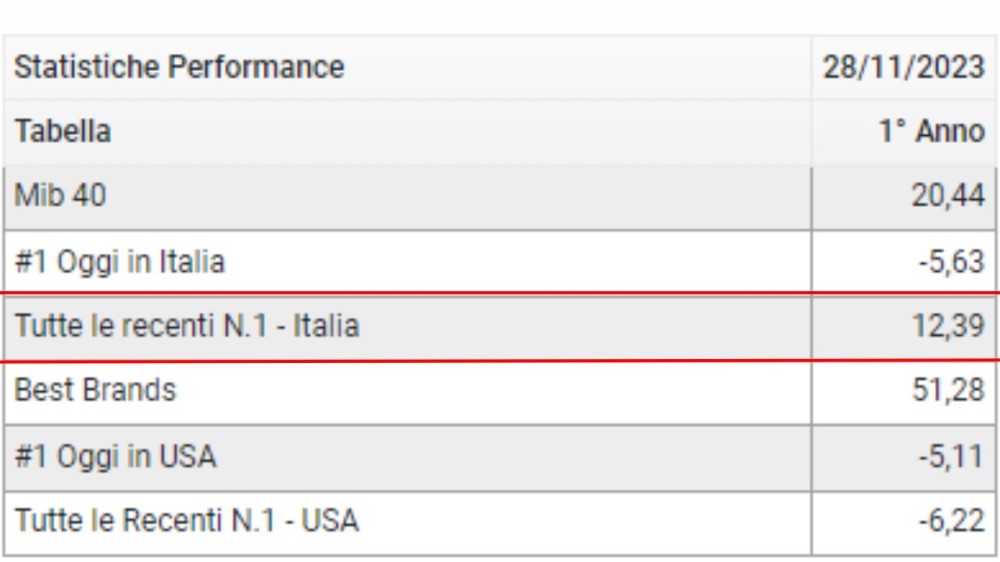The width and height of the screenshot is (1000, 562).
Task: Select the 20,44 value cell
Action: 947,196
